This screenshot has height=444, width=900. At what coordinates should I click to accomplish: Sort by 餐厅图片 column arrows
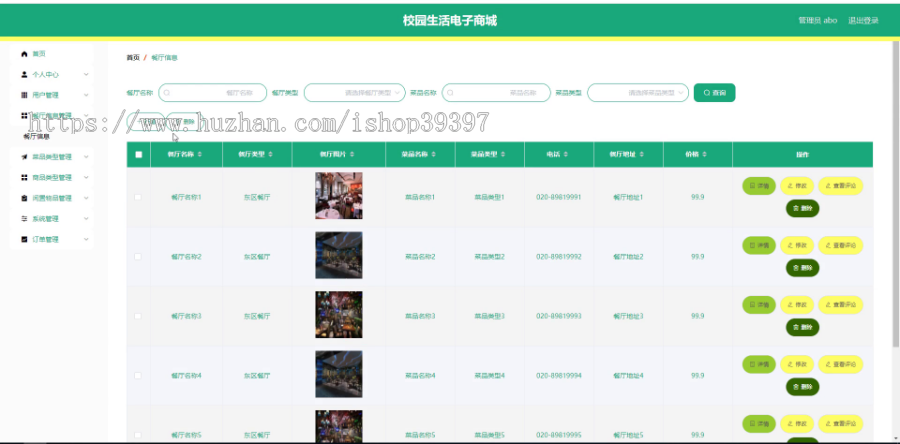pyautogui.click(x=352, y=154)
